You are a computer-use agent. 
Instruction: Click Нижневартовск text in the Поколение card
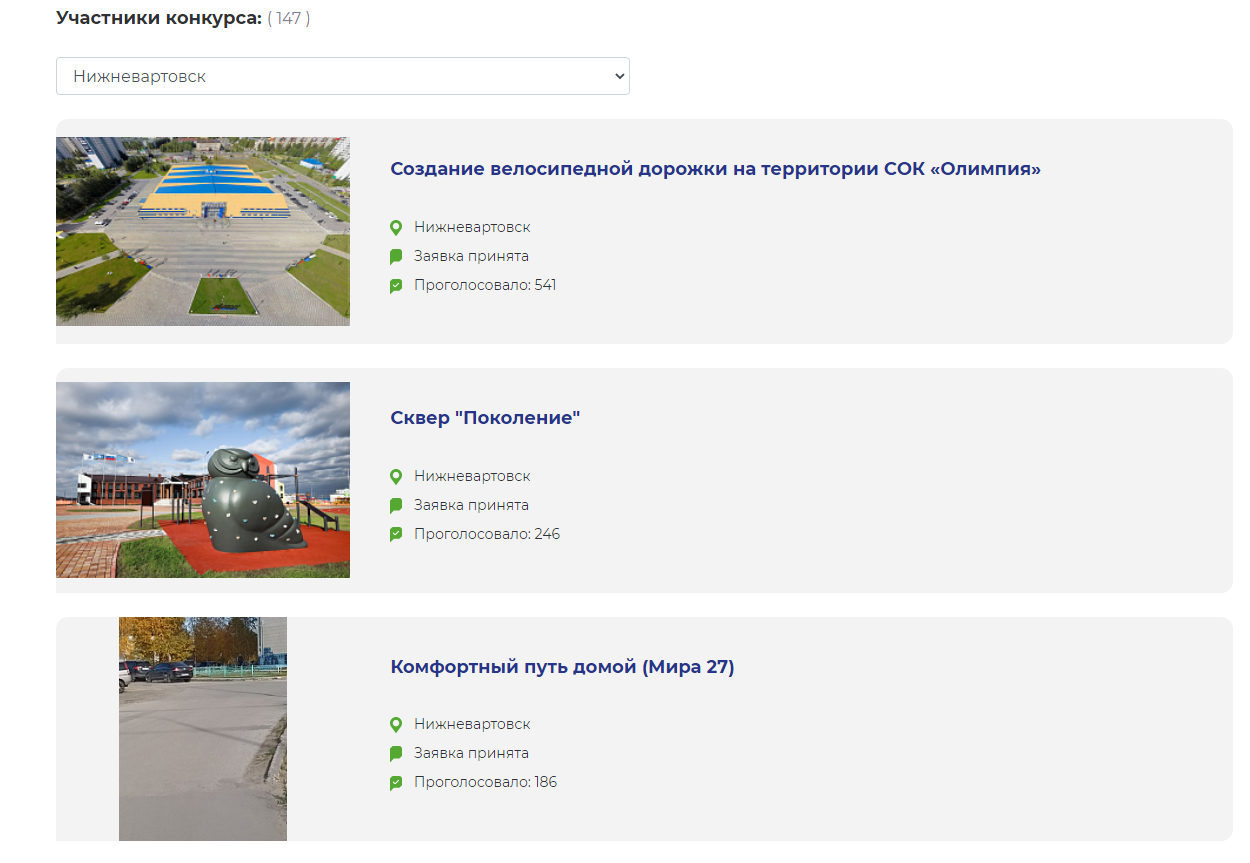[x=472, y=476]
